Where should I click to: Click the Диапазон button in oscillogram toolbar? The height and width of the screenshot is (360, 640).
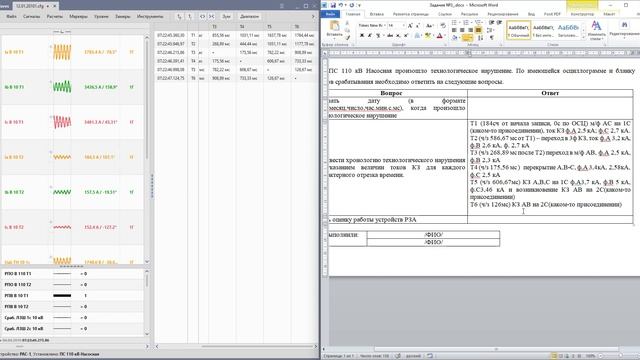pos(249,16)
